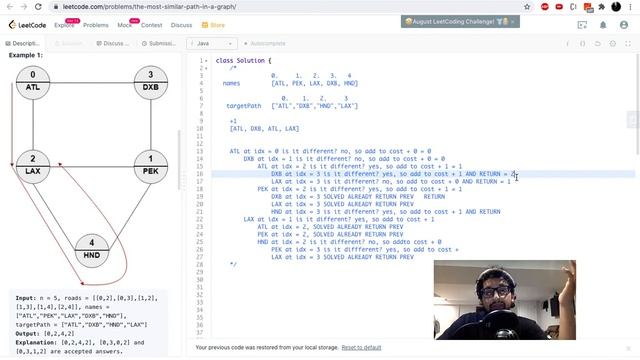
Task: Collapse class Solution at line 1
Action: 206,61
